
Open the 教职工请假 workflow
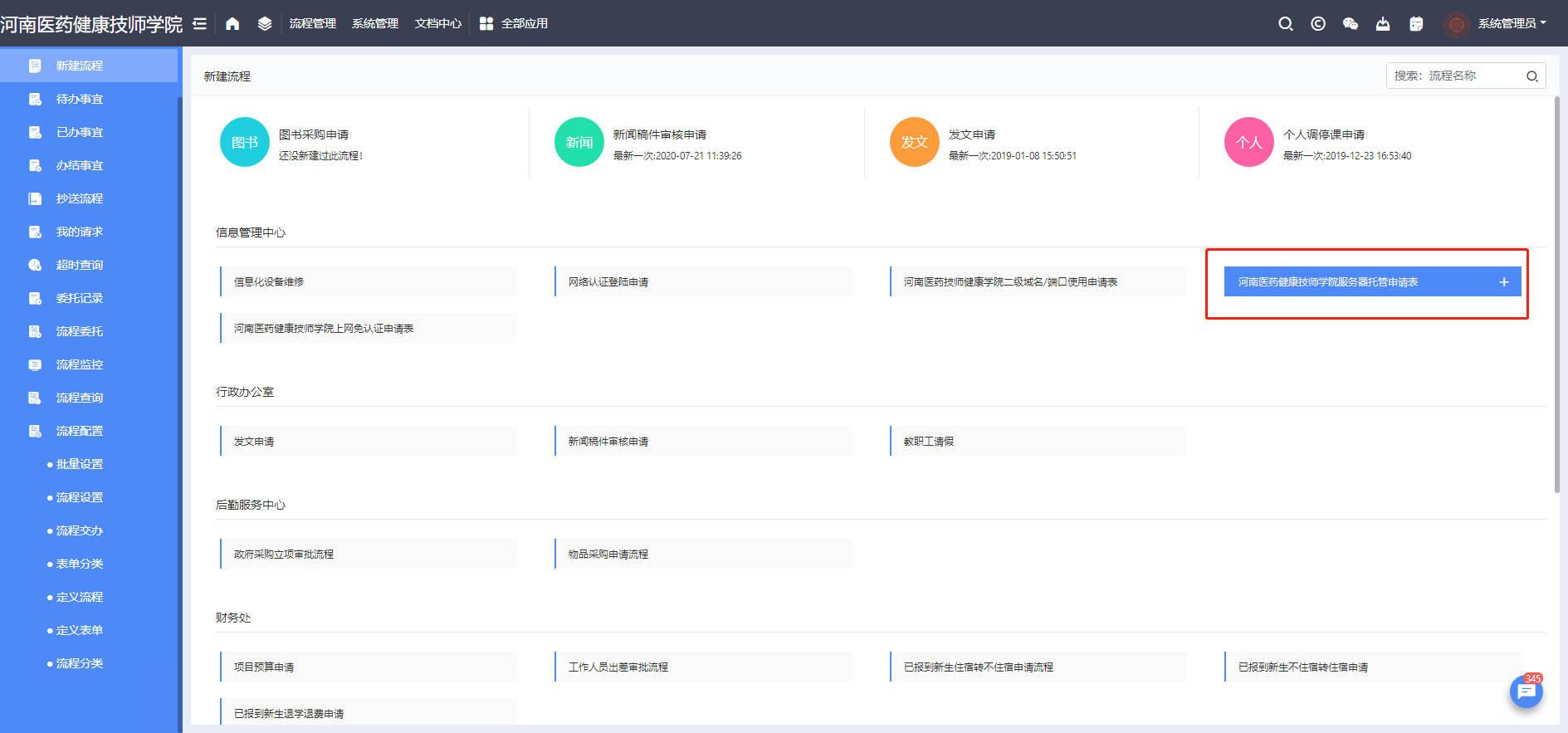[1038, 441]
